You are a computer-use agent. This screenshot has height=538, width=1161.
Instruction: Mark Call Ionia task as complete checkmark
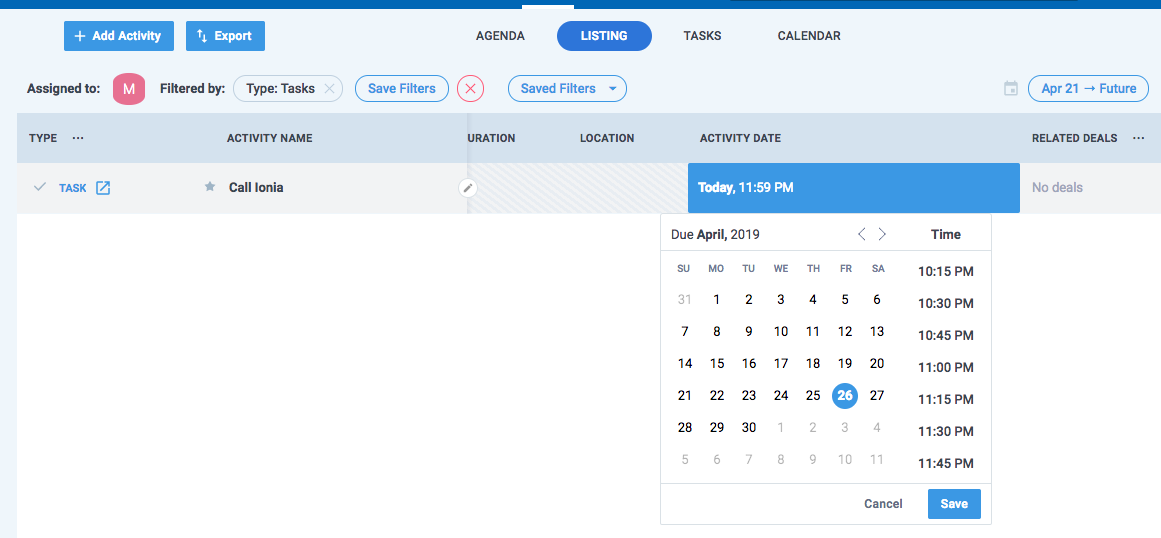click(40, 187)
